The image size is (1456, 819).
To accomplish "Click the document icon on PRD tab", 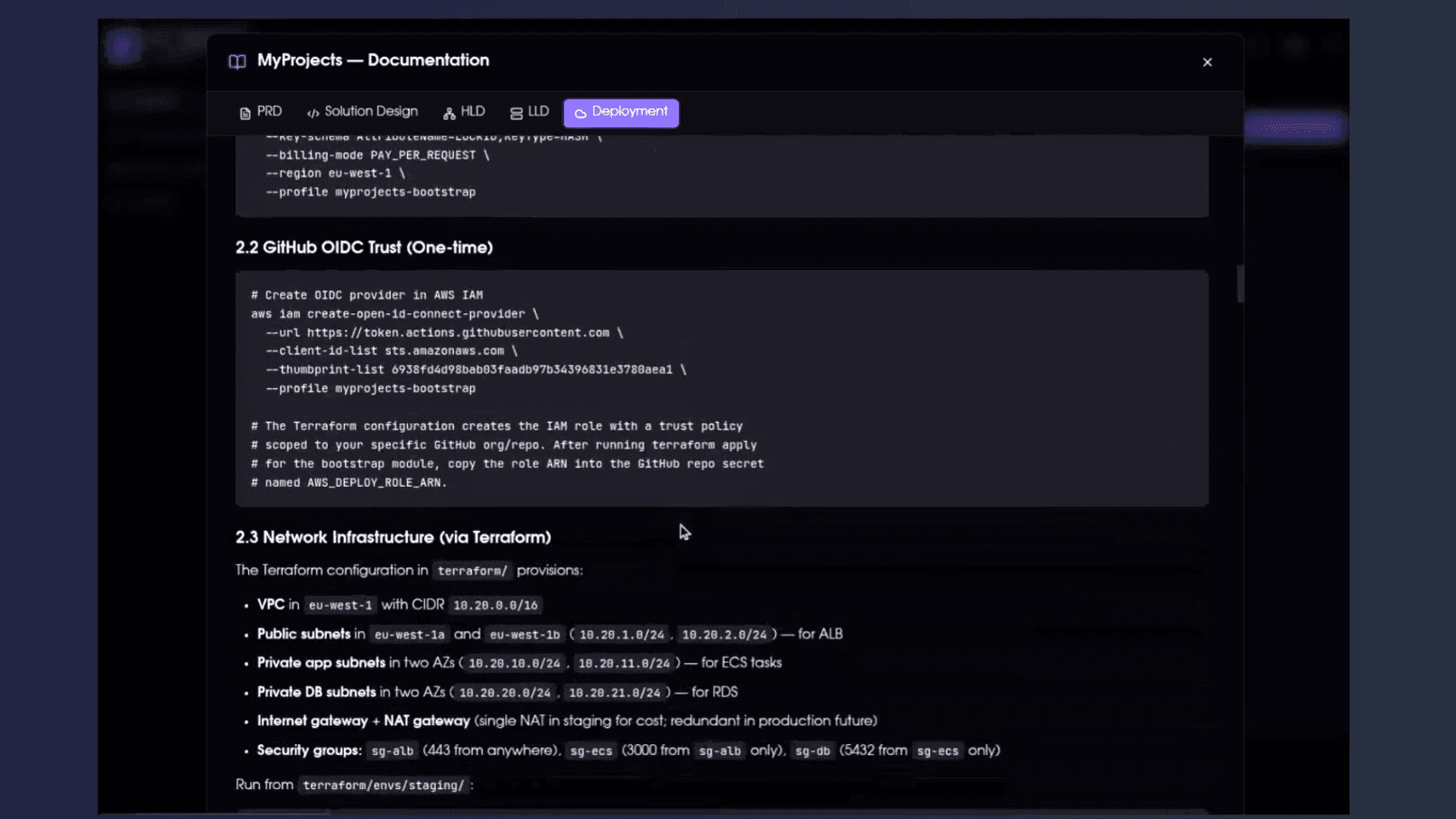I will pos(245,113).
